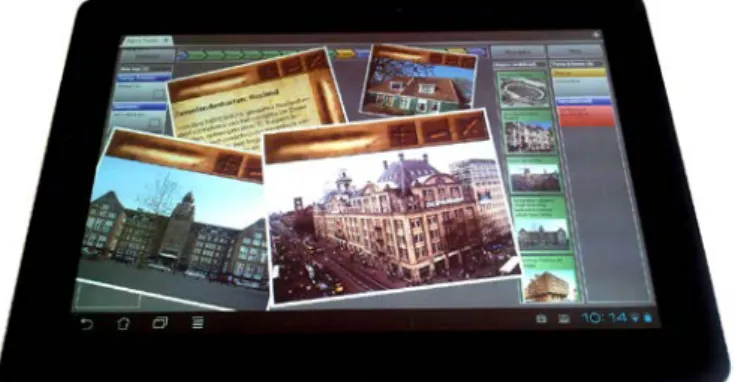Click the left gray button atop the right sidebar

518,52
